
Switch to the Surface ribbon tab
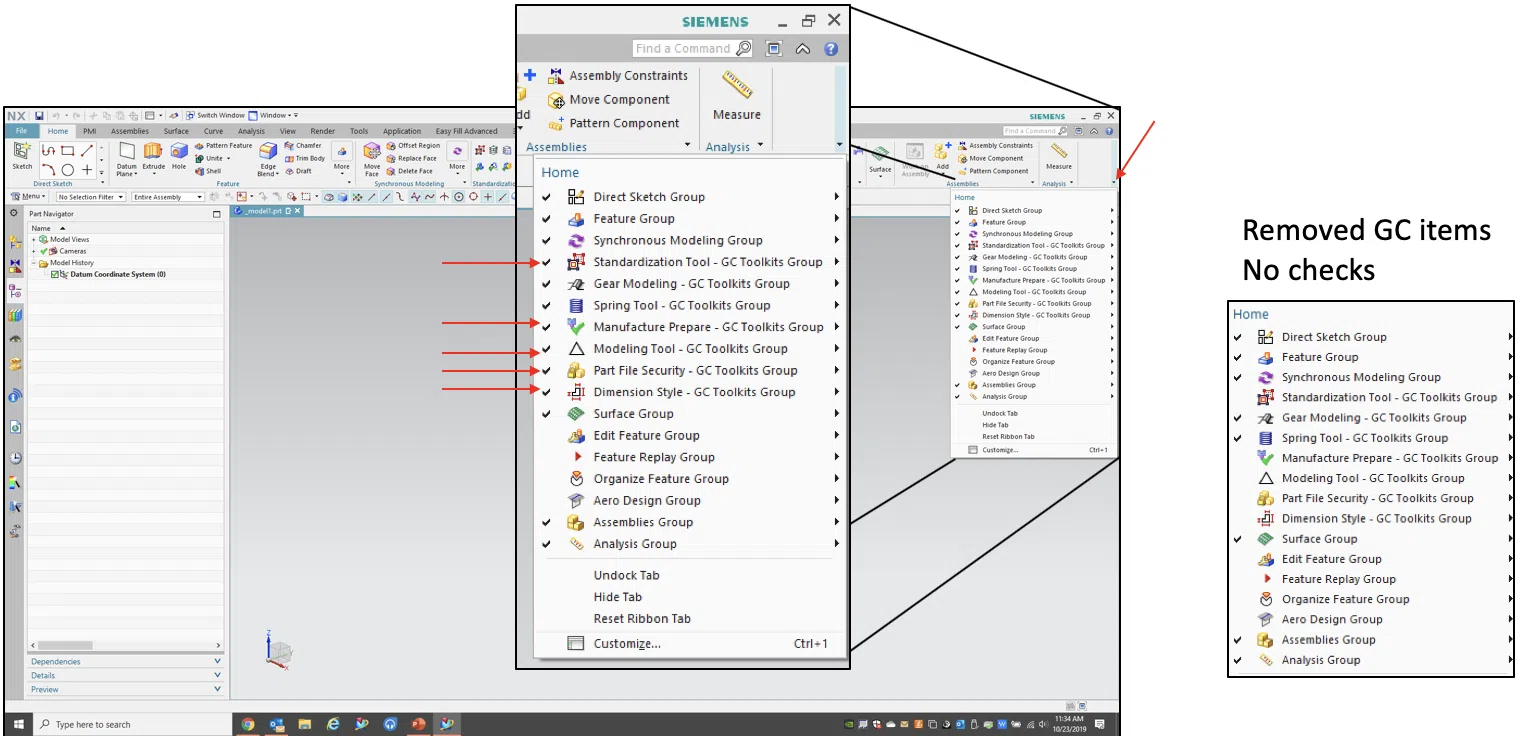tap(176, 130)
